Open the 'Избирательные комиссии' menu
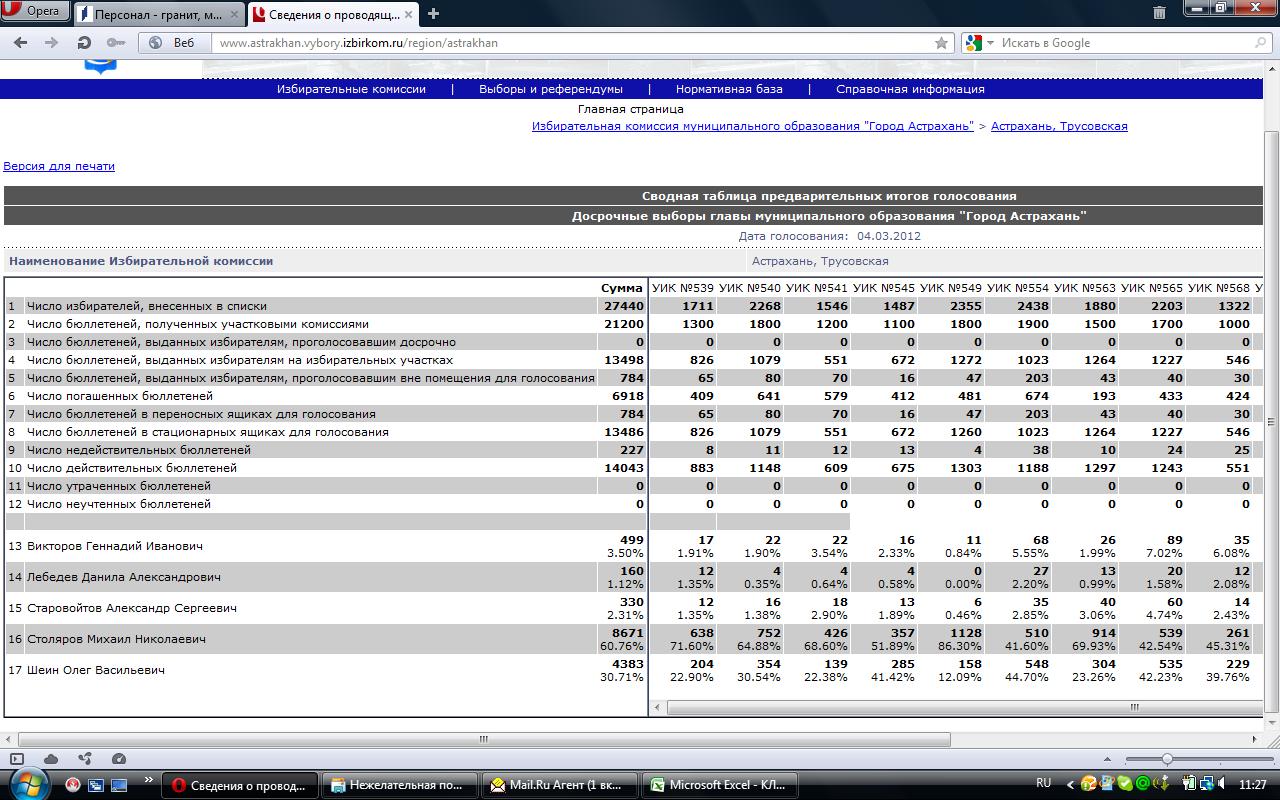 (x=351, y=89)
